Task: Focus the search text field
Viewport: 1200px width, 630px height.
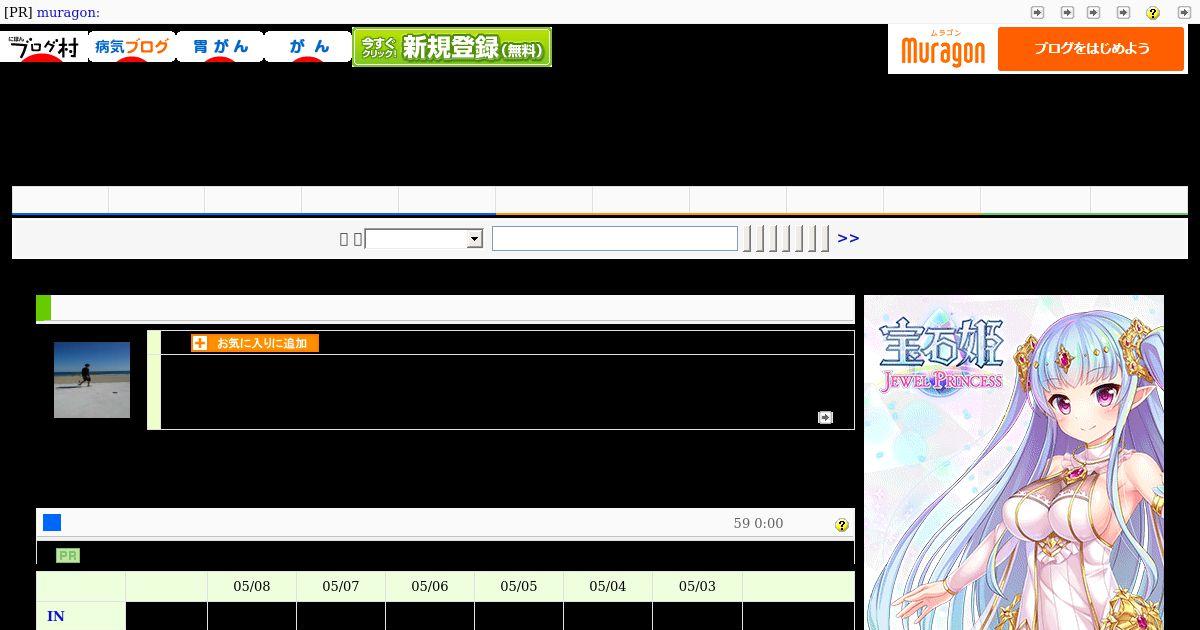Action: click(x=615, y=238)
